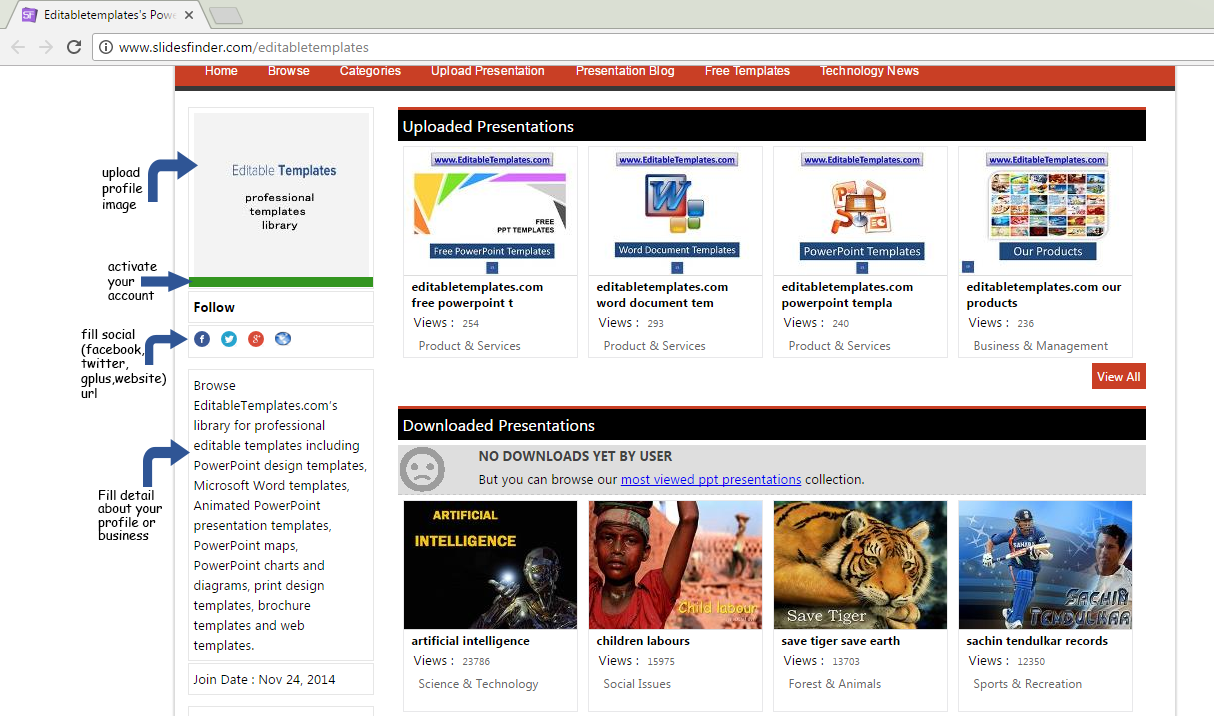The width and height of the screenshot is (1214, 716).
Task: Open the Home menu item
Action: 221,71
